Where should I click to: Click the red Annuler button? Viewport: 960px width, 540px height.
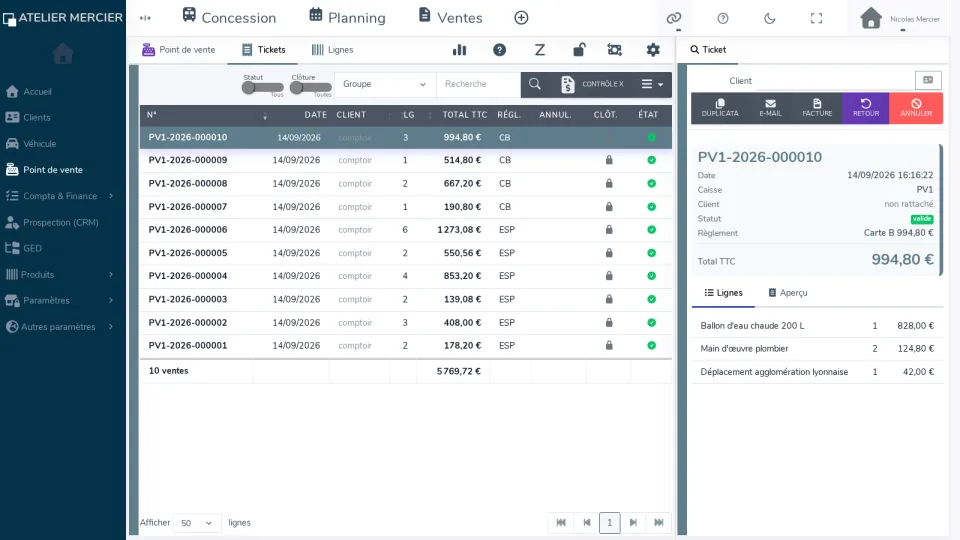point(916,108)
